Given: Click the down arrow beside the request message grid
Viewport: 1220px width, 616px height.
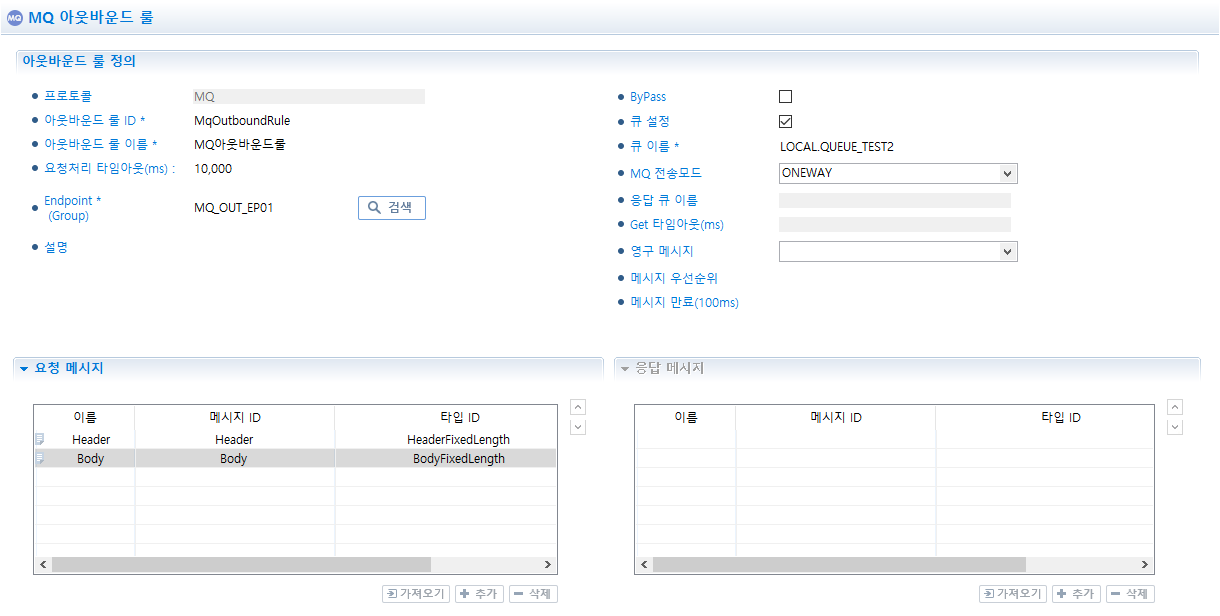Looking at the screenshot, I should tap(577, 426).
